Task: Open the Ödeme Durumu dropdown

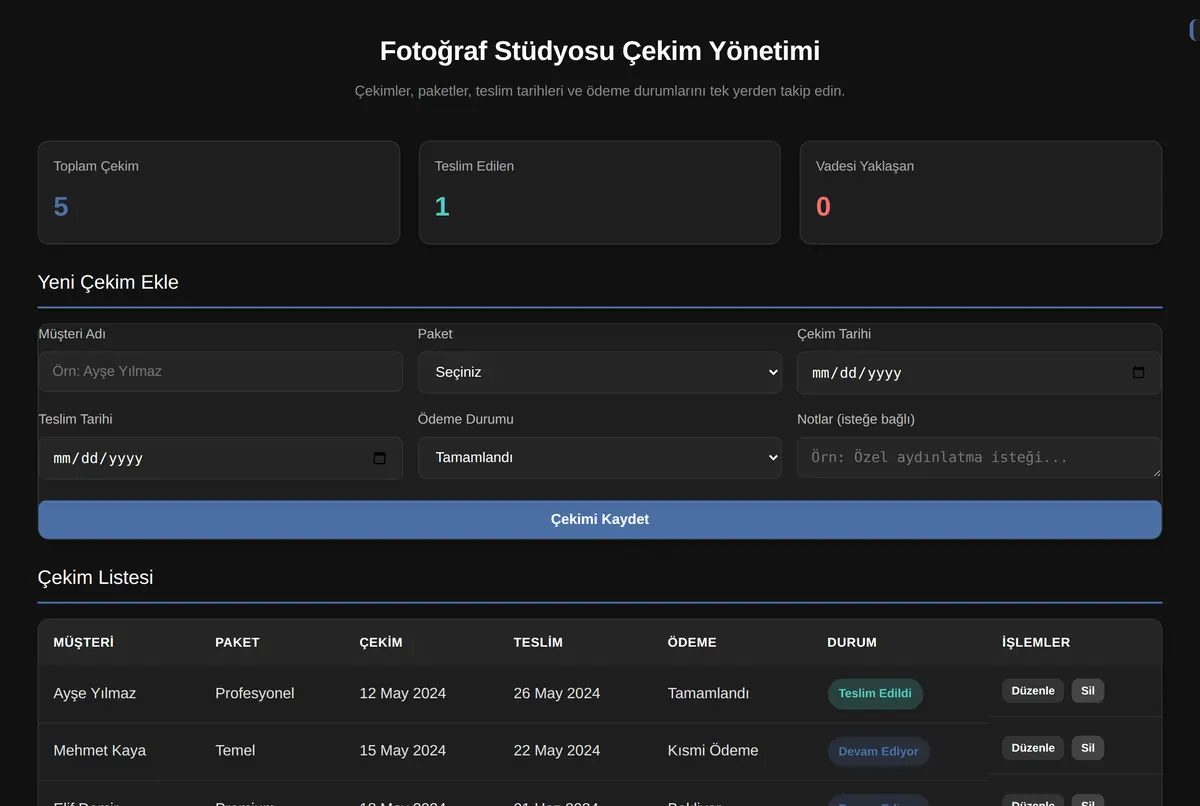Action: tap(600, 457)
